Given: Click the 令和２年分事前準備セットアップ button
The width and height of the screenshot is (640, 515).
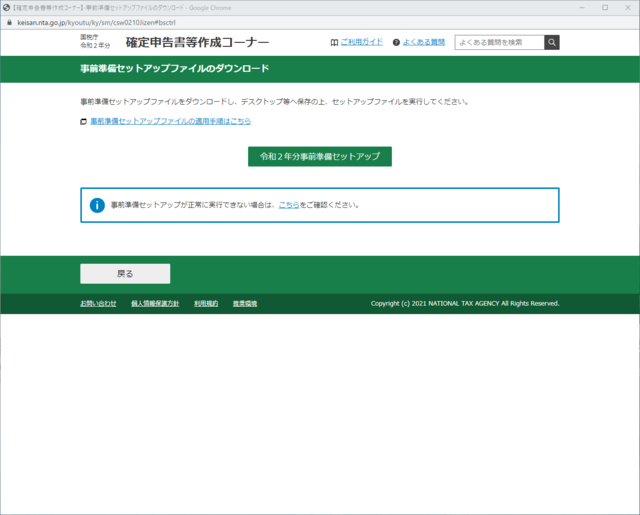Looking at the screenshot, I should point(320,156).
